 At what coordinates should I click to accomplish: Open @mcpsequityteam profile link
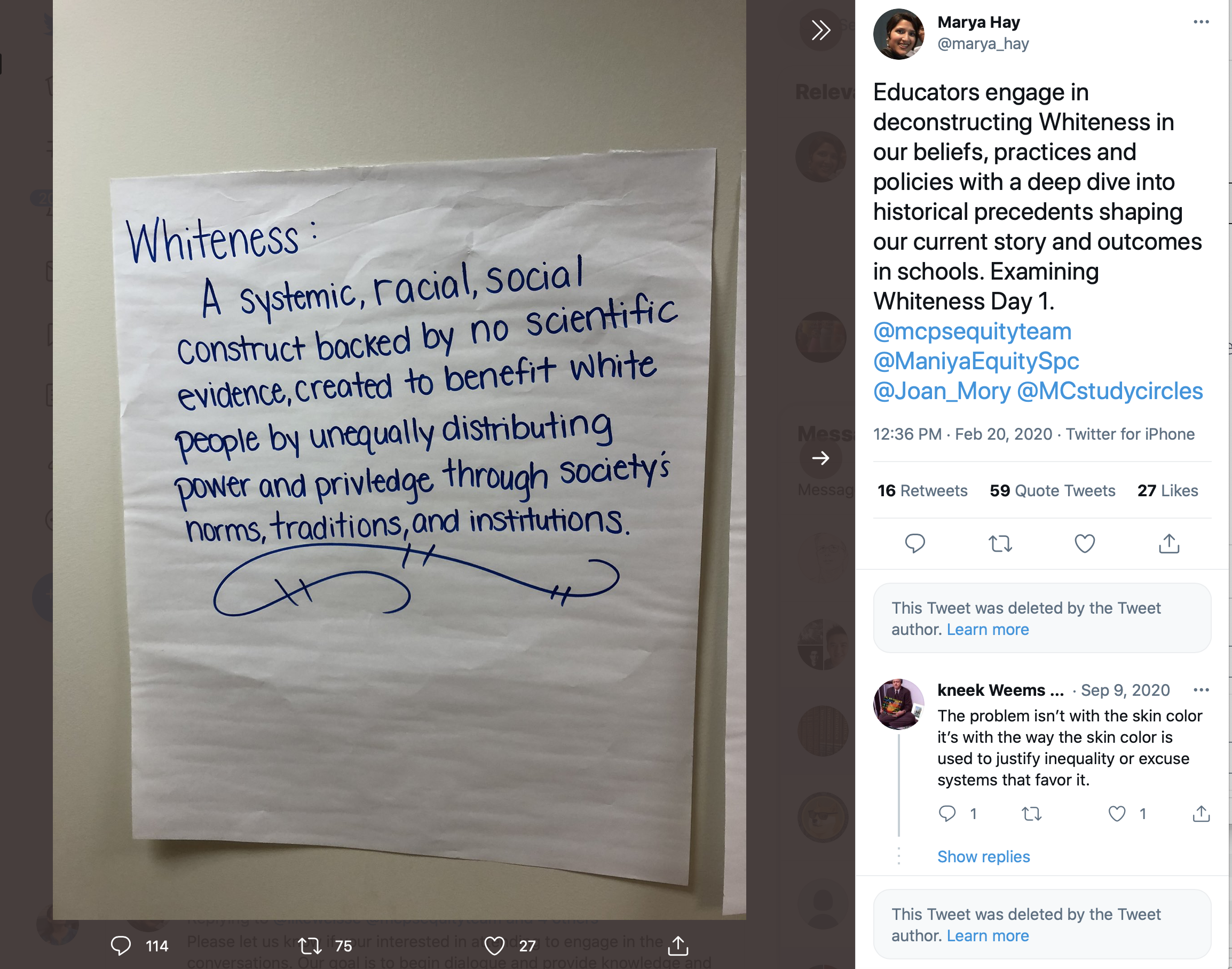[x=972, y=331]
